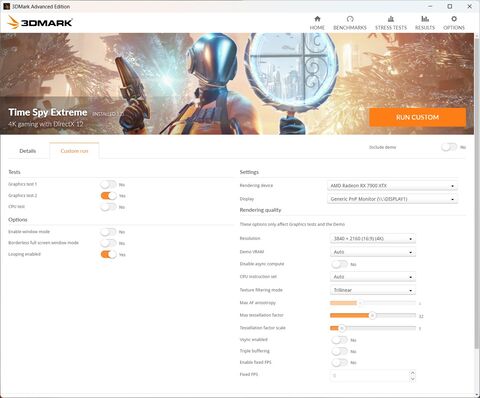Viewport: 480px width, 398px height.
Task: Toggle Triple buffering switch
Action: 340,351
